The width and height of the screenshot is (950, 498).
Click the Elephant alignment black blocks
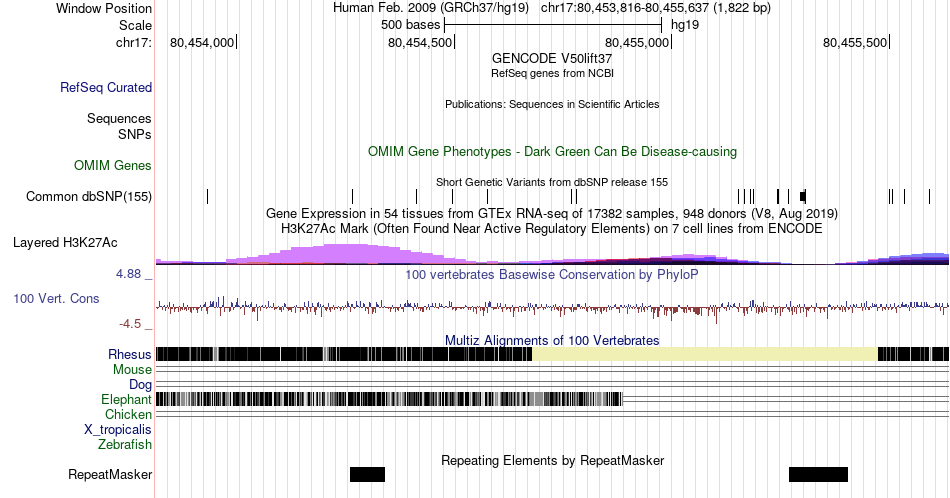click(x=389, y=399)
